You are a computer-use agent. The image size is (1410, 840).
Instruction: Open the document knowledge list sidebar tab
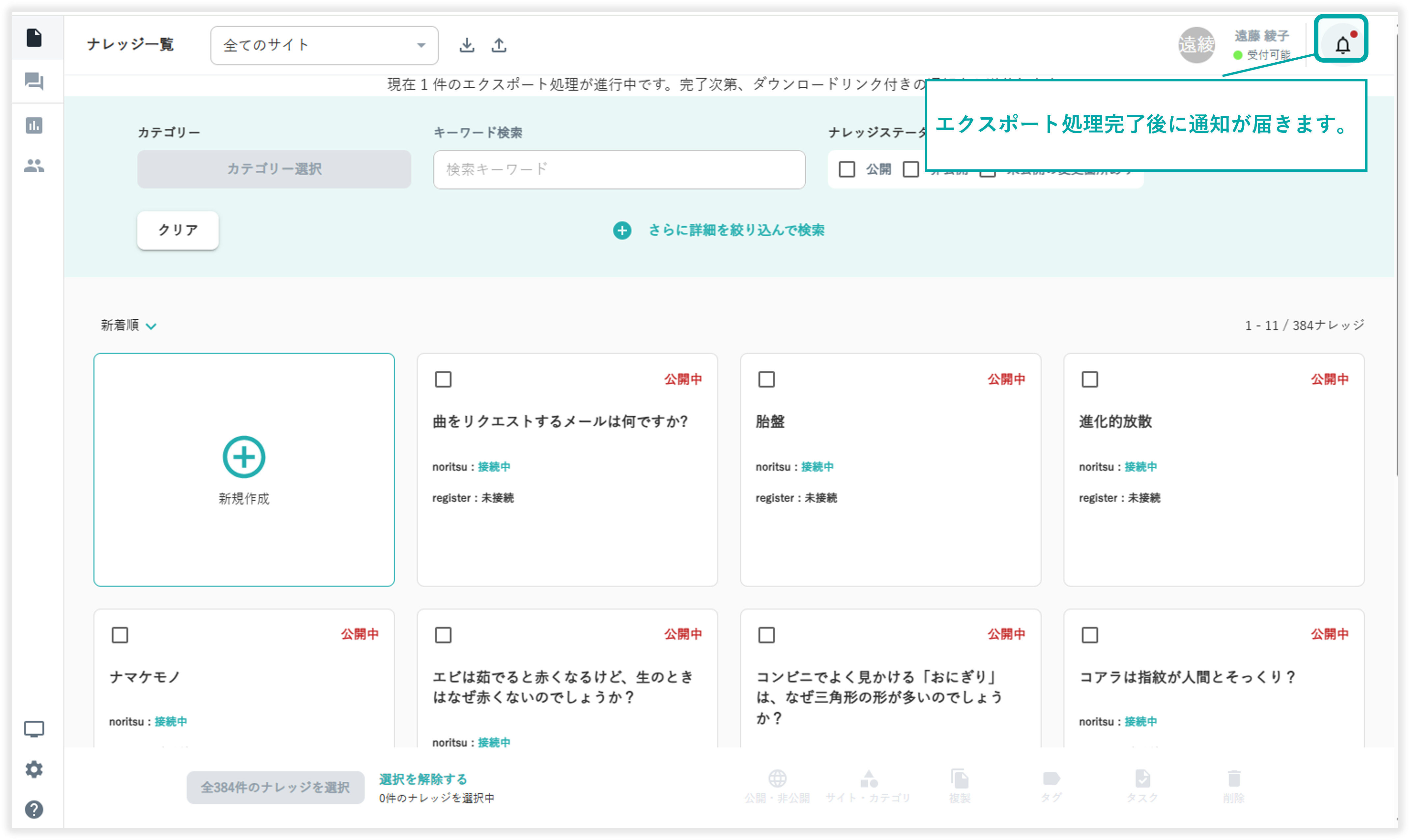pos(34,38)
